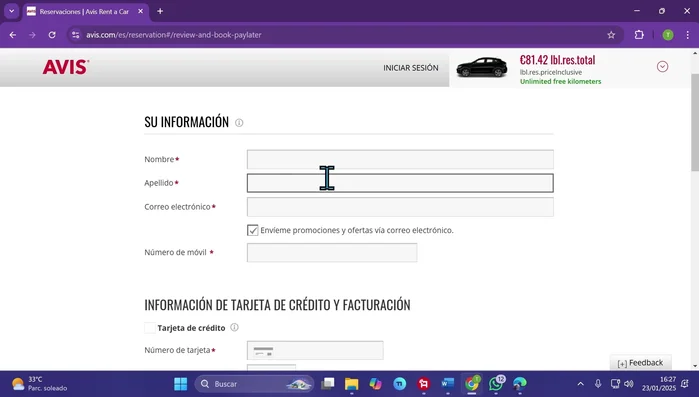Open Microsoft Word from the taskbar

click(x=448, y=384)
